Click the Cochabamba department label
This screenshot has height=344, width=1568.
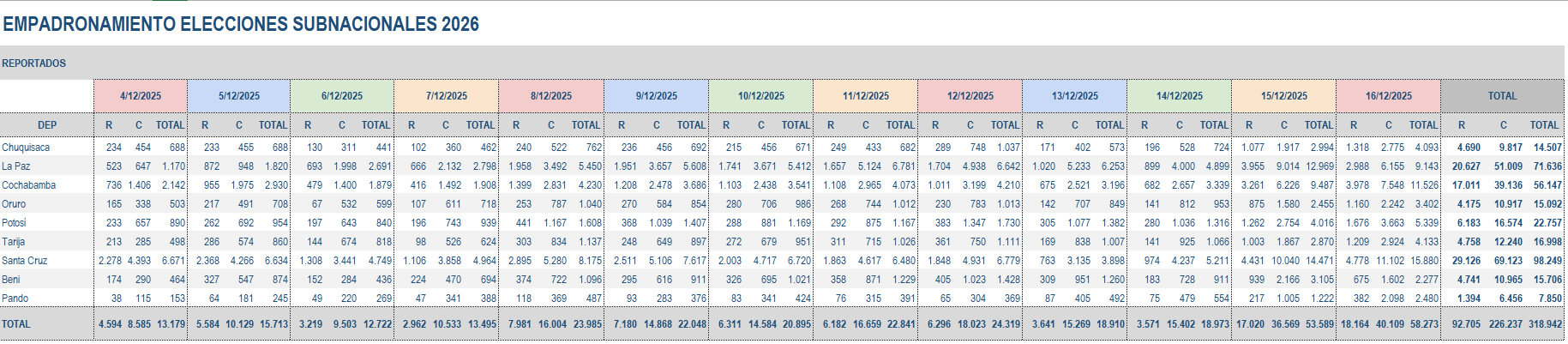(29, 185)
